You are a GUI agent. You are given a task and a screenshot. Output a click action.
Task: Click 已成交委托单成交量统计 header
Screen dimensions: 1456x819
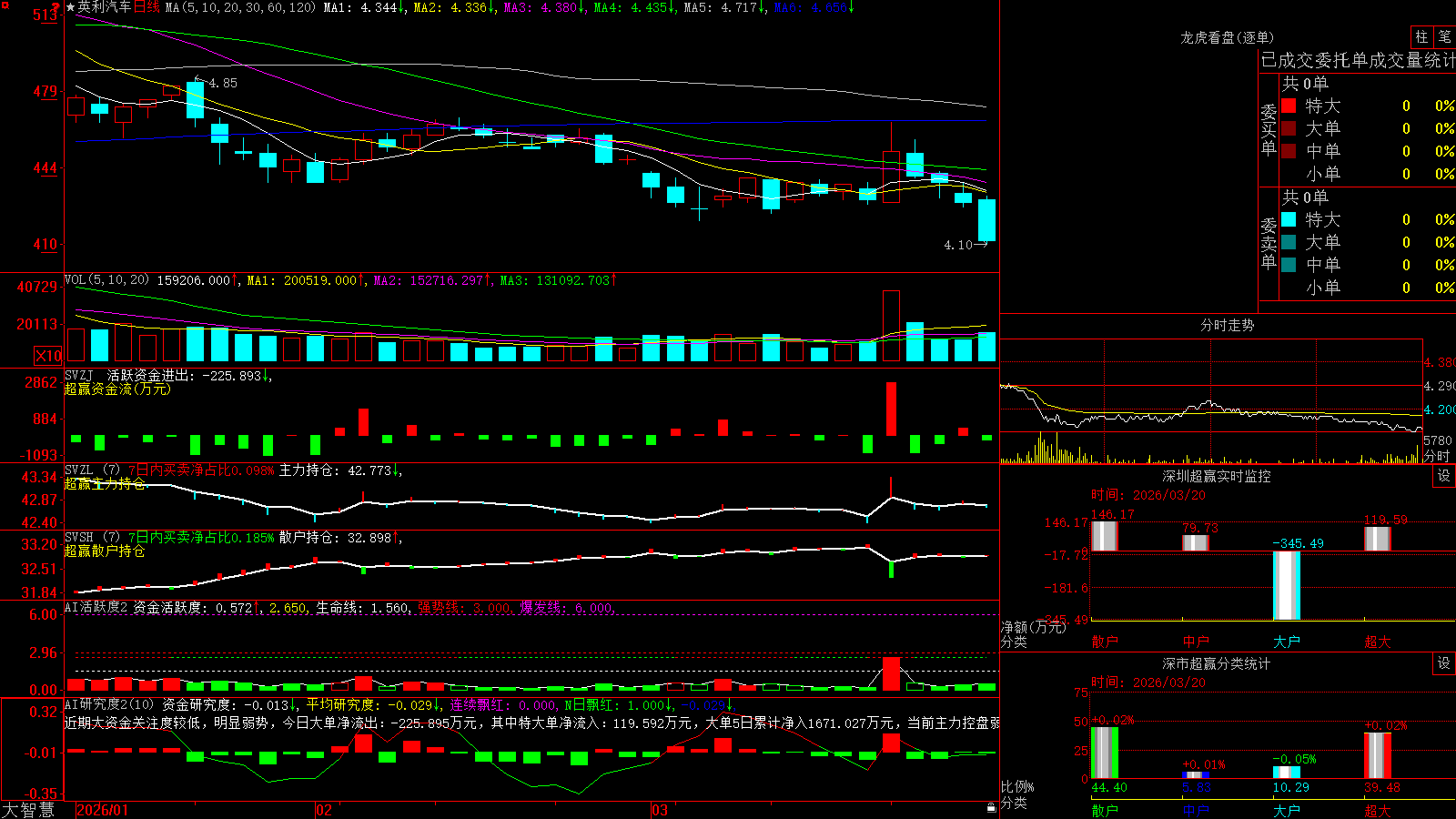click(1357, 60)
